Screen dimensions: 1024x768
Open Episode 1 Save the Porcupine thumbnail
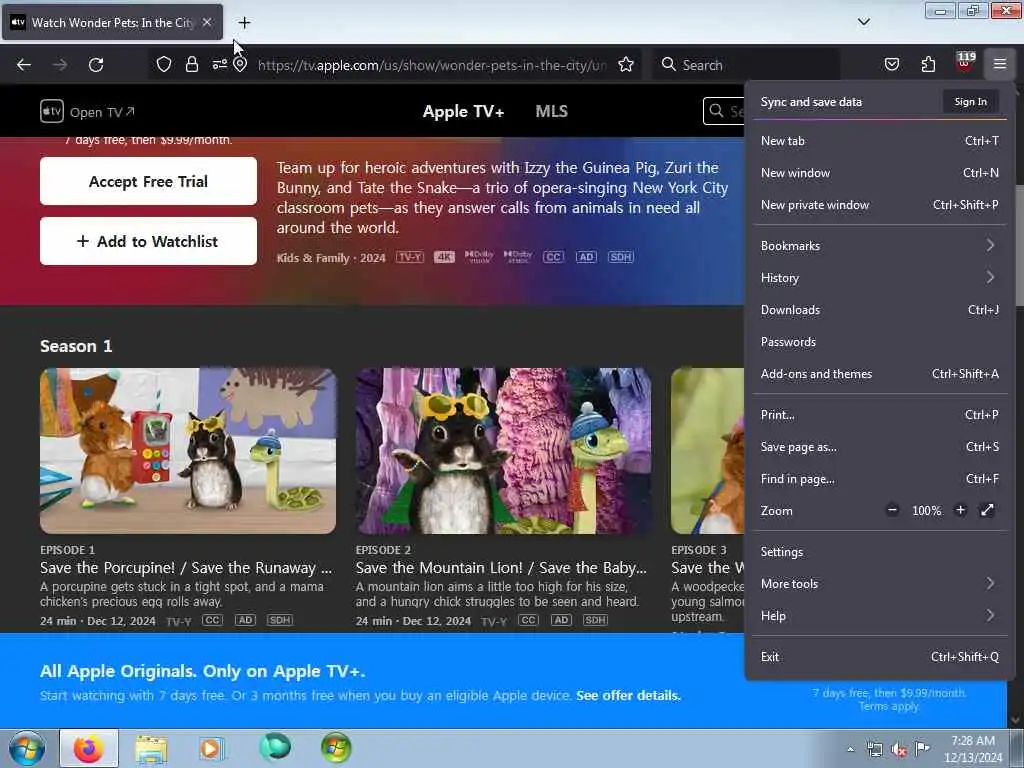pyautogui.click(x=188, y=451)
